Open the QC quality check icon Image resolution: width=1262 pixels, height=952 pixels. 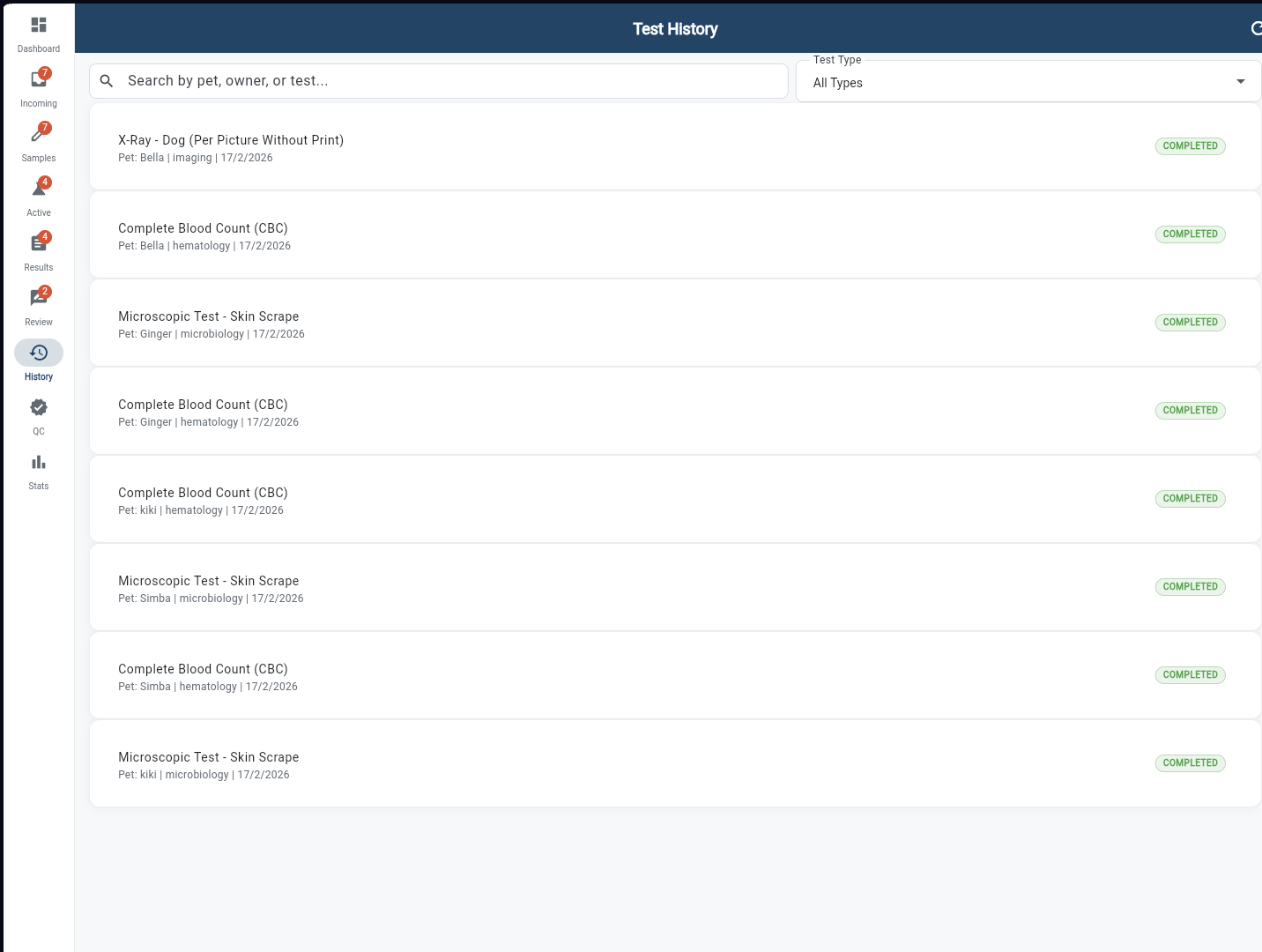pos(38,407)
